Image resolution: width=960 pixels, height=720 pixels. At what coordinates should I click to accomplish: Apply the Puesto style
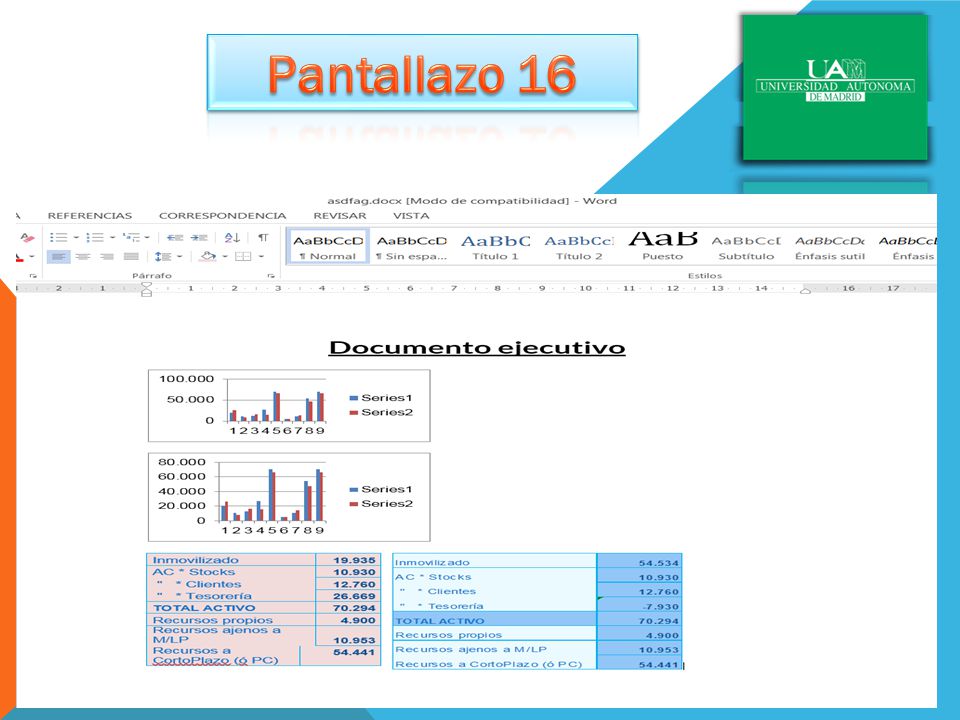(x=662, y=247)
